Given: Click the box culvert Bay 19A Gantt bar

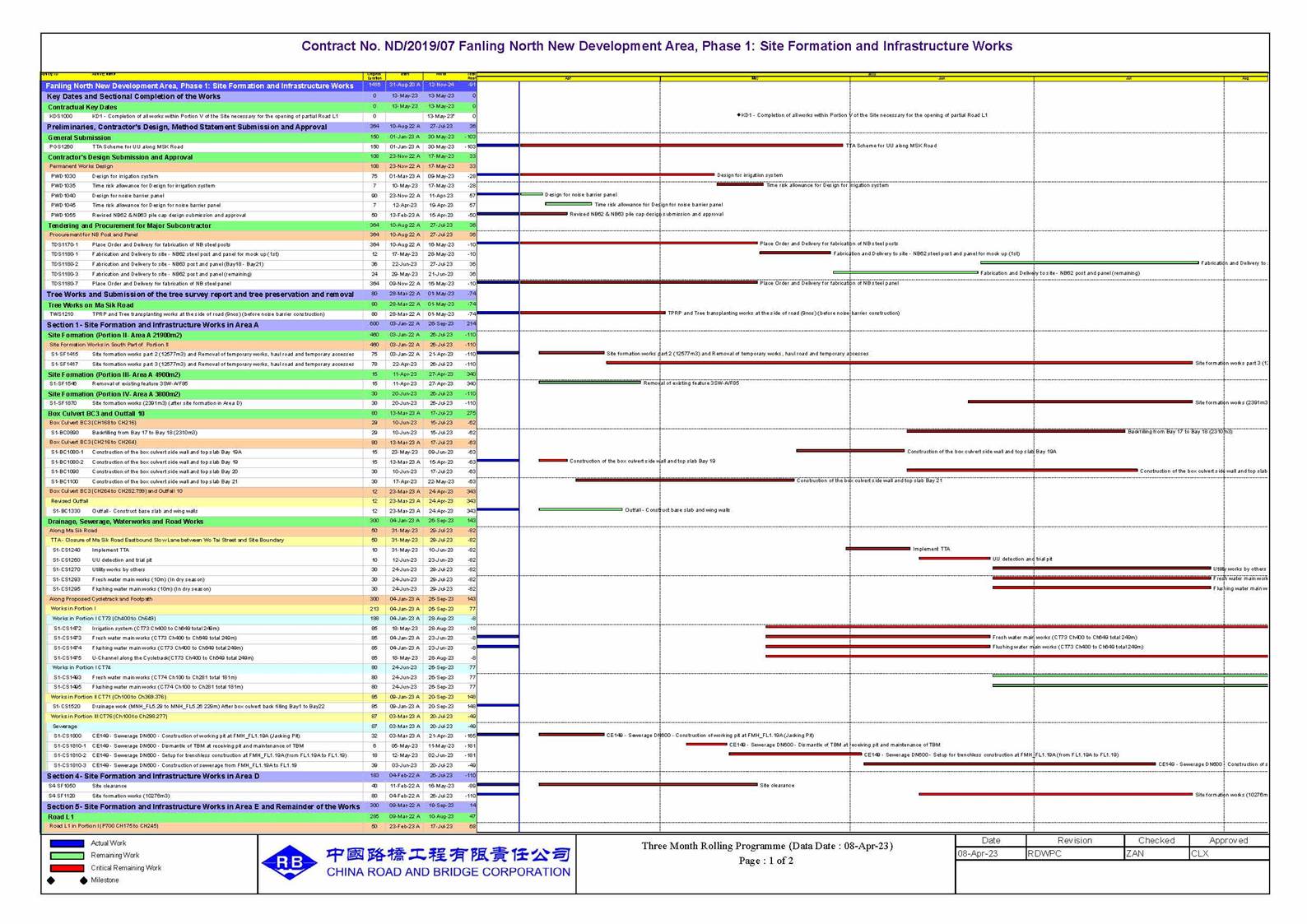Looking at the screenshot, I should pos(850,451).
